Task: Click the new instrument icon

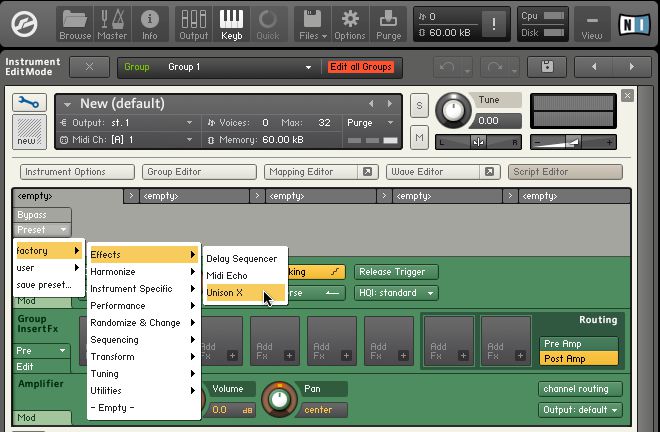Action: (x=29, y=131)
